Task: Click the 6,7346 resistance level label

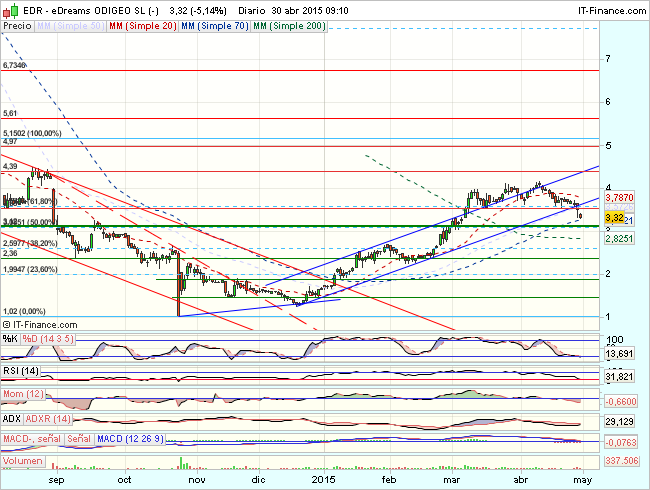Action: tap(14, 65)
